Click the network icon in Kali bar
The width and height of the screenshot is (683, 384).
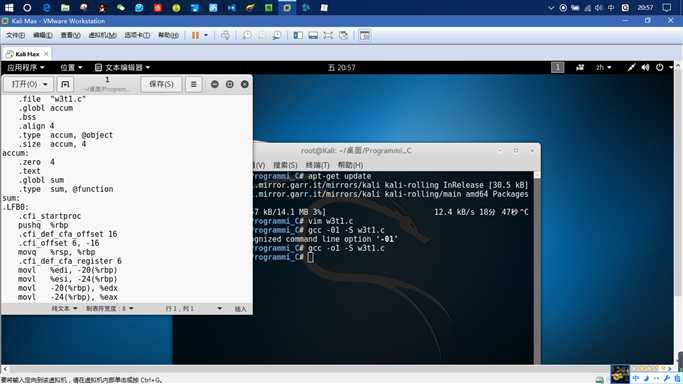(x=631, y=67)
